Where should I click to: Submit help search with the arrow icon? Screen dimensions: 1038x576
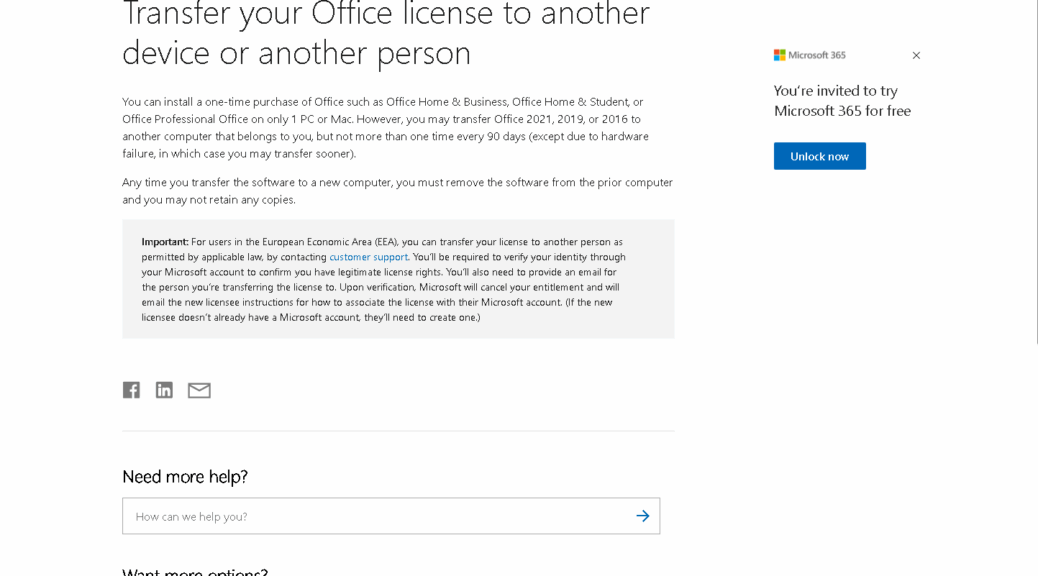(x=643, y=516)
